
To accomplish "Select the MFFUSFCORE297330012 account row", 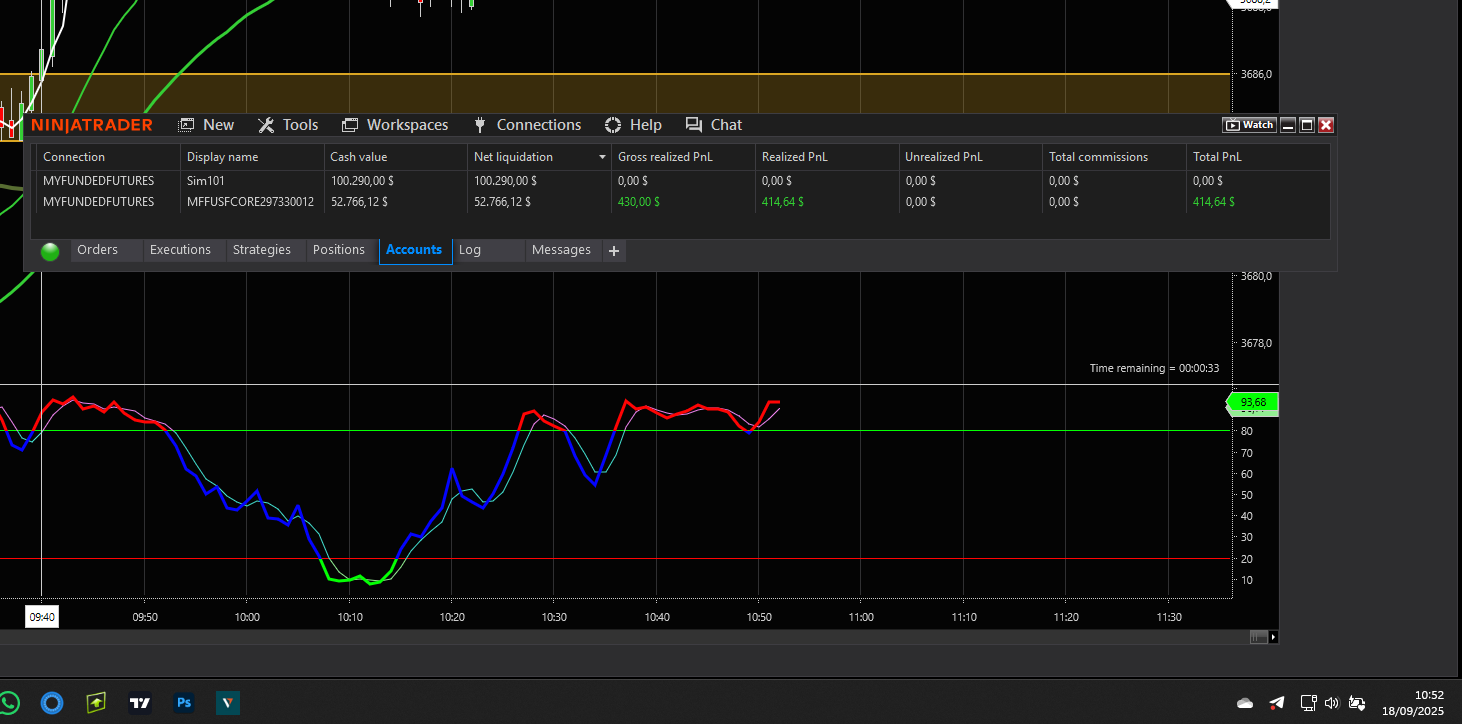I will (x=250, y=202).
